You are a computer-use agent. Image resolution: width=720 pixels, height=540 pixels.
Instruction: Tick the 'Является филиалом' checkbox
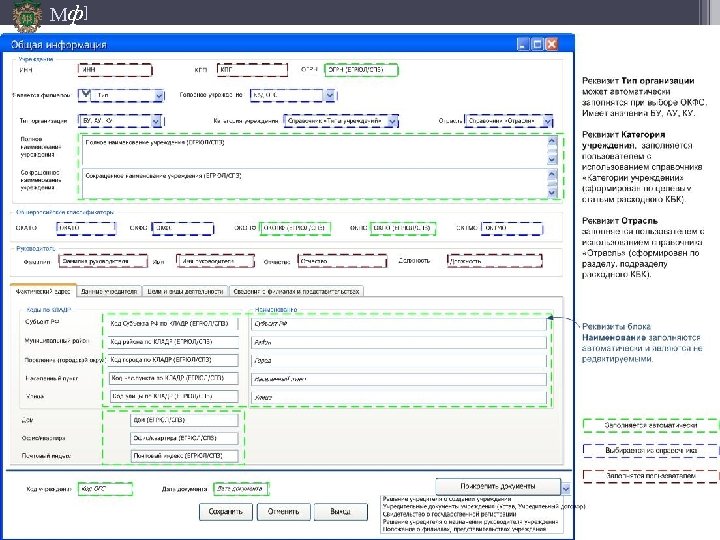point(84,95)
